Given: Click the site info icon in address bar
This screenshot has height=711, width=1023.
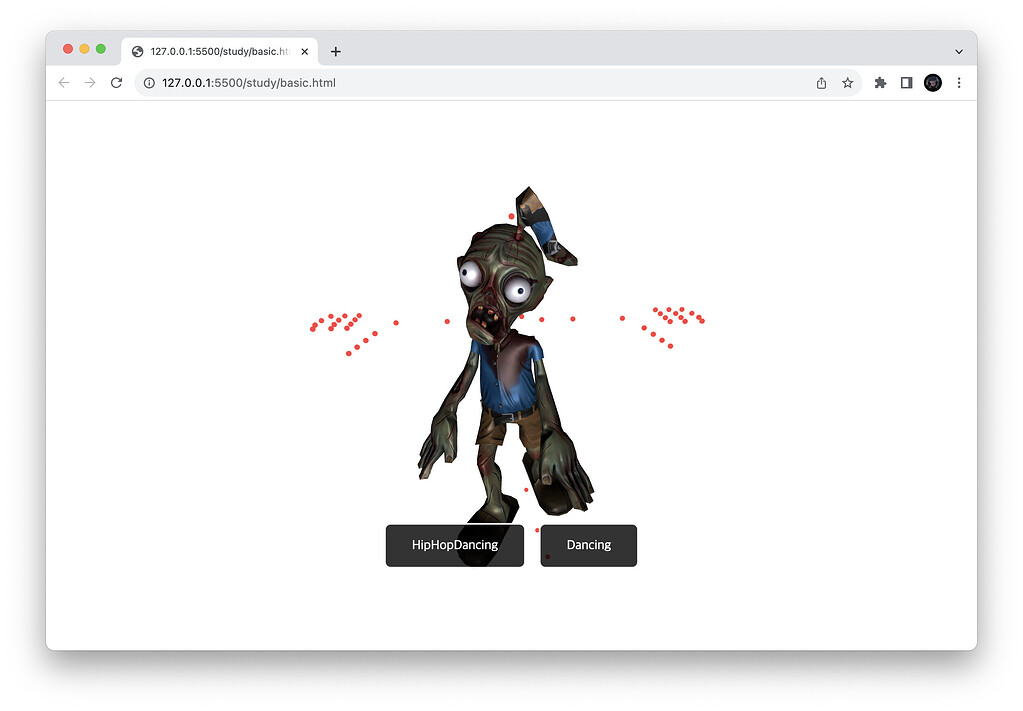Looking at the screenshot, I should 148,83.
